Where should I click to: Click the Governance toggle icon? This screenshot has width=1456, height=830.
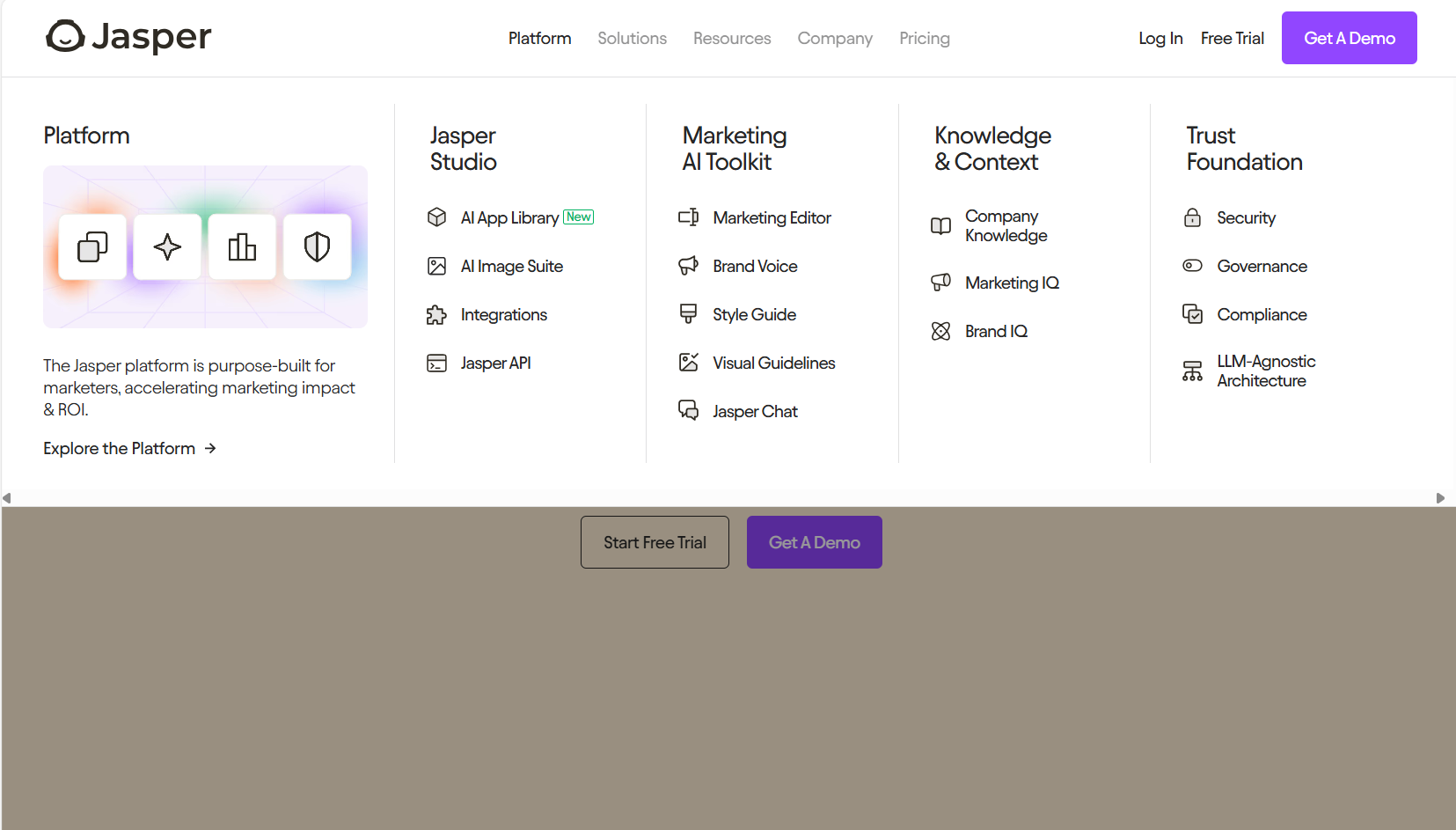1192,266
